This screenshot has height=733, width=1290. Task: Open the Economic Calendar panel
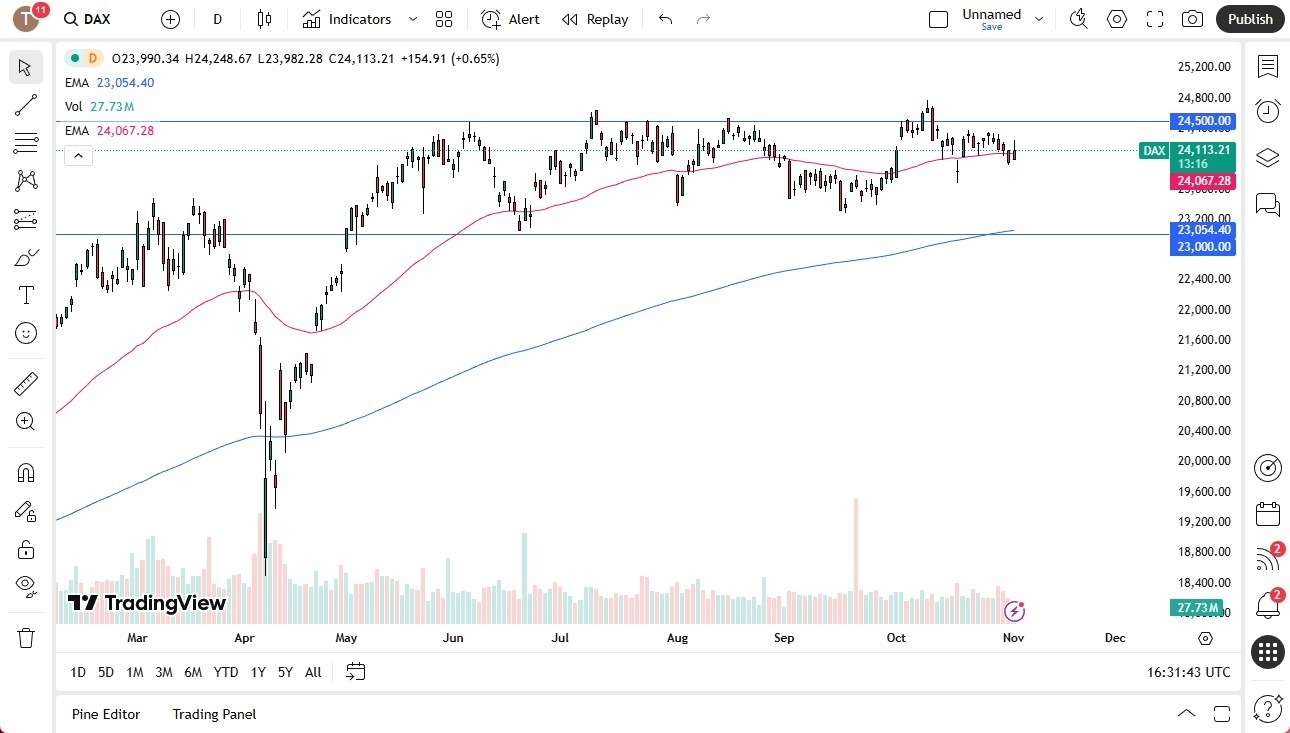point(1267,513)
